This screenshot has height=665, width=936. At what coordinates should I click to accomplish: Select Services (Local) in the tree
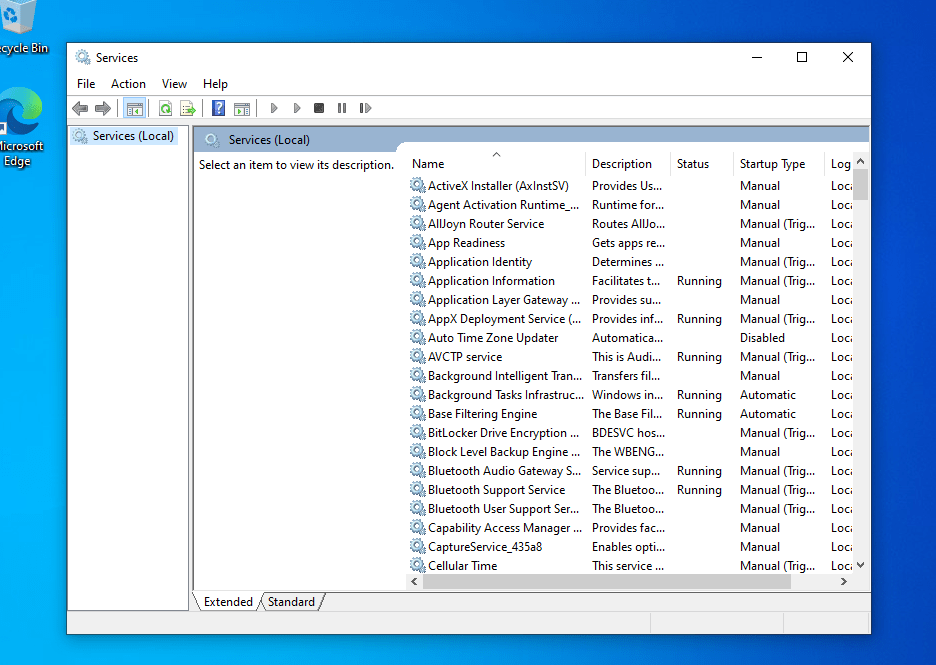133,136
